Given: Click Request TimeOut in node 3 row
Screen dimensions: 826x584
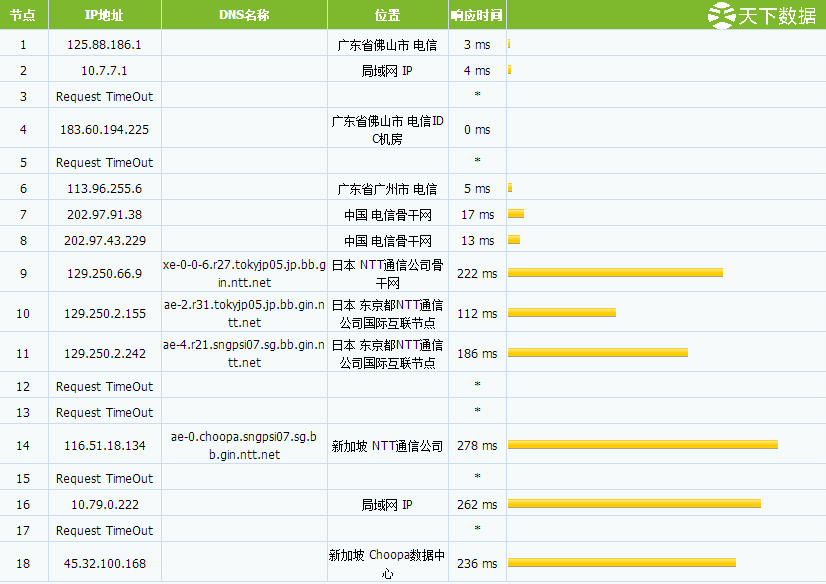Looking at the screenshot, I should coord(104,97).
